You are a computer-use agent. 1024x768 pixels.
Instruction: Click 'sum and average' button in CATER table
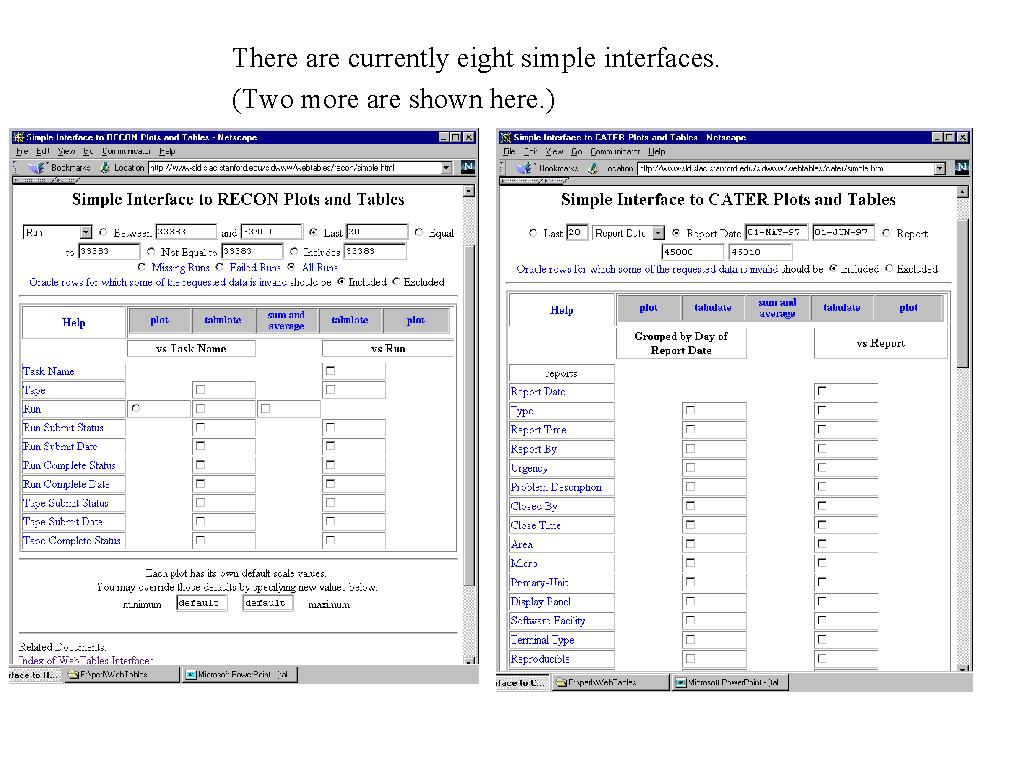coord(777,308)
